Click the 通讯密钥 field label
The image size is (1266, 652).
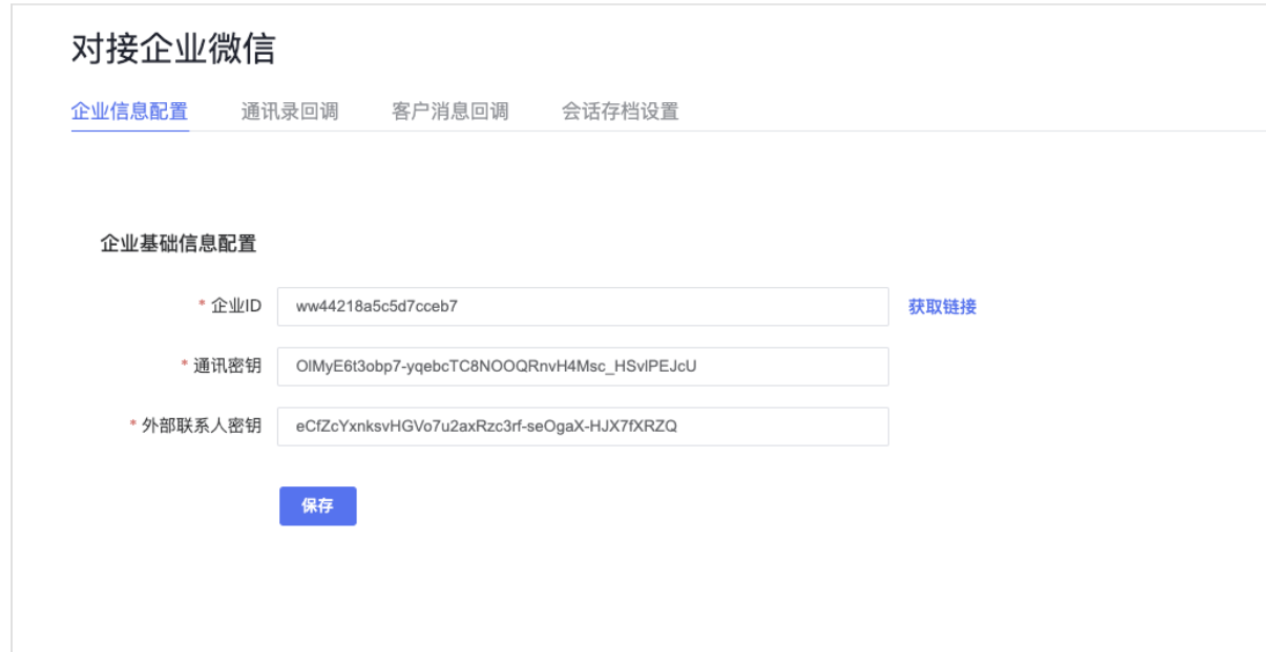point(227,366)
